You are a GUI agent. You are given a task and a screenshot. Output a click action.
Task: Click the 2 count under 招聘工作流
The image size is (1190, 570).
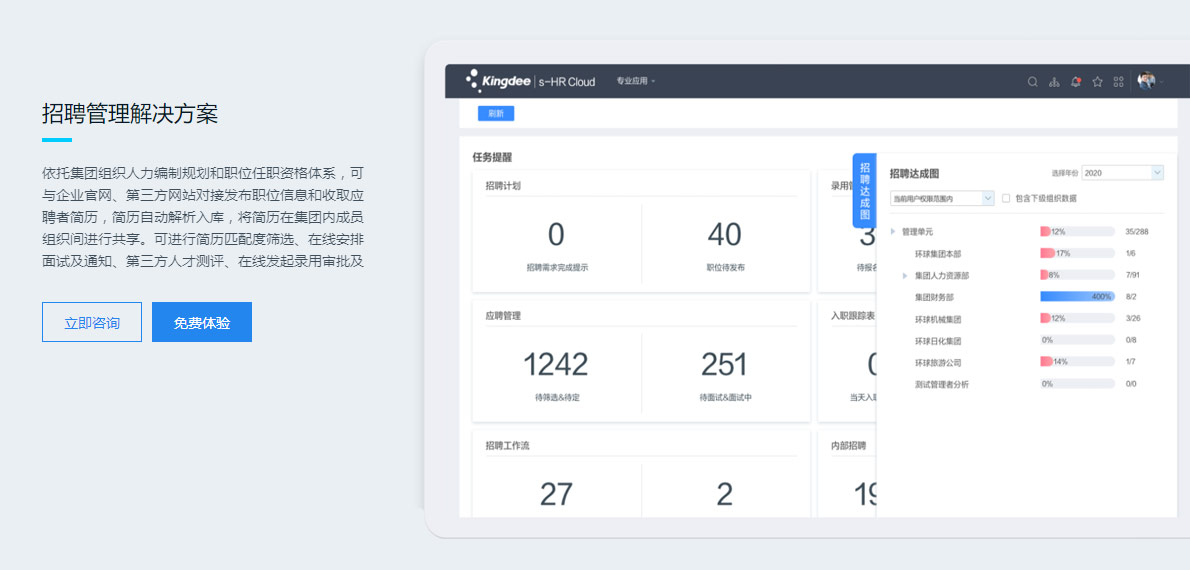click(x=725, y=494)
